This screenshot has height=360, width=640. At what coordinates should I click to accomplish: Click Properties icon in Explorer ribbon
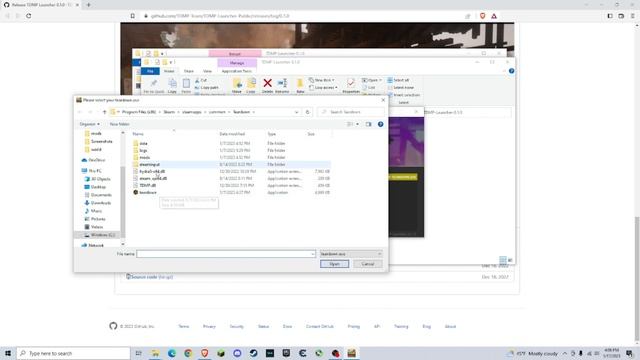coord(351,85)
